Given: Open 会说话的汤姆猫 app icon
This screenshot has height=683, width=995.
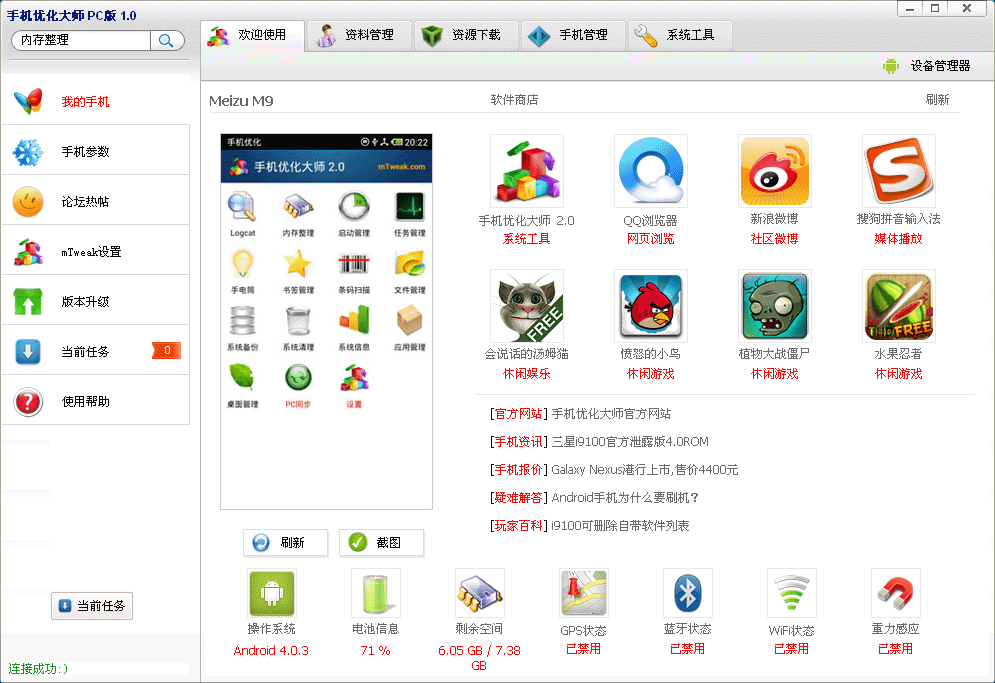Looking at the screenshot, I should tap(527, 306).
